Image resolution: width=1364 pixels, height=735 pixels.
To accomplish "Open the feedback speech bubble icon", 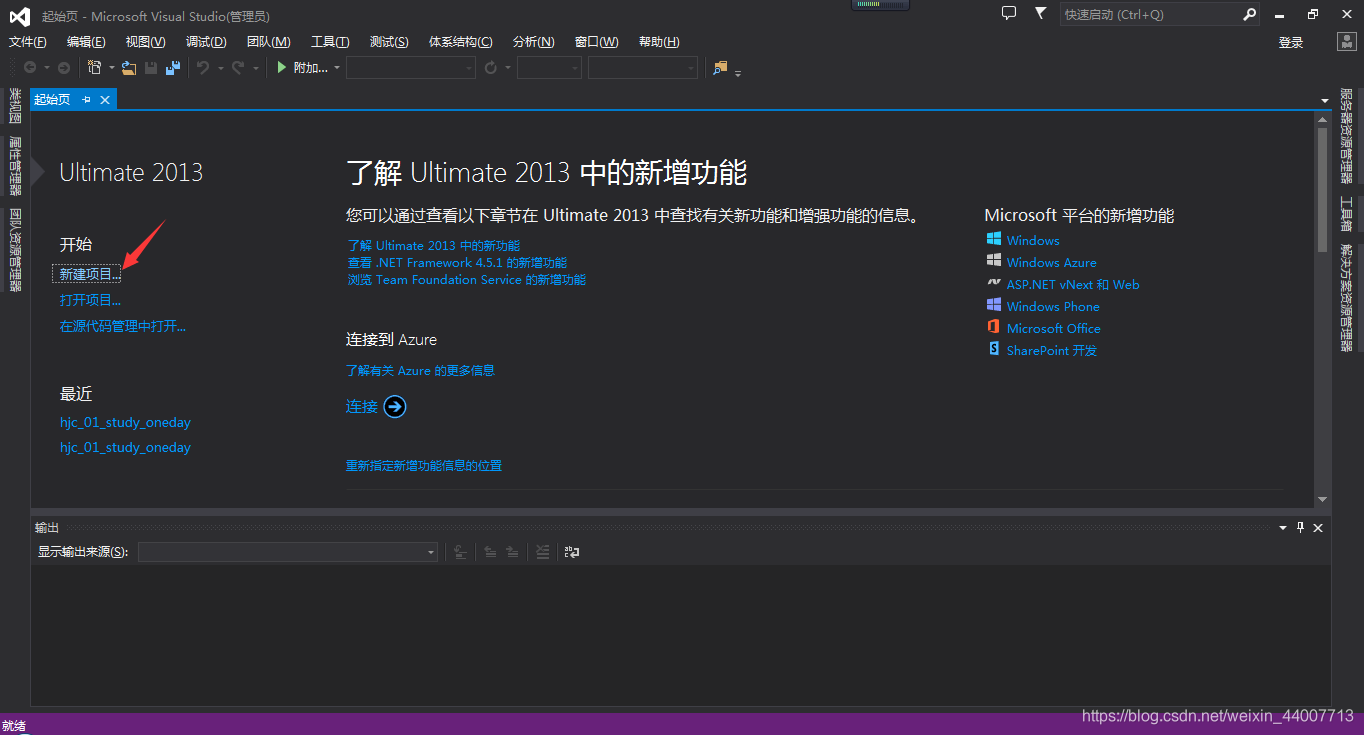I will coord(1009,14).
